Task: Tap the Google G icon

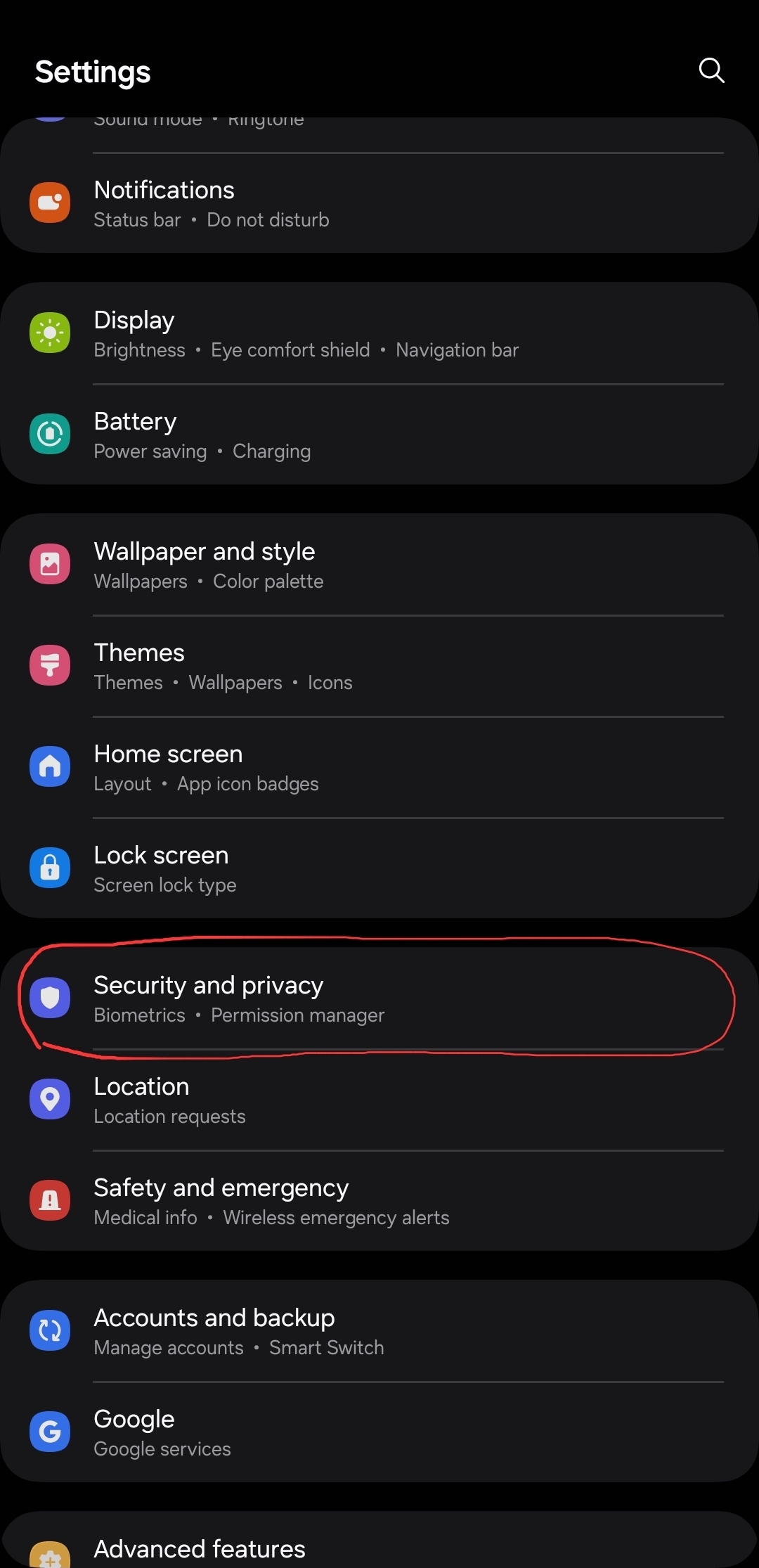Action: (x=50, y=1432)
